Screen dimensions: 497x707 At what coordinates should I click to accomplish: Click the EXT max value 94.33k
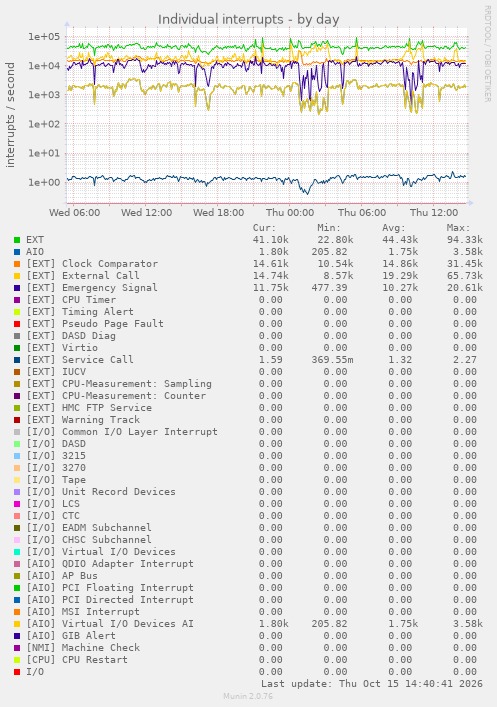point(465,240)
